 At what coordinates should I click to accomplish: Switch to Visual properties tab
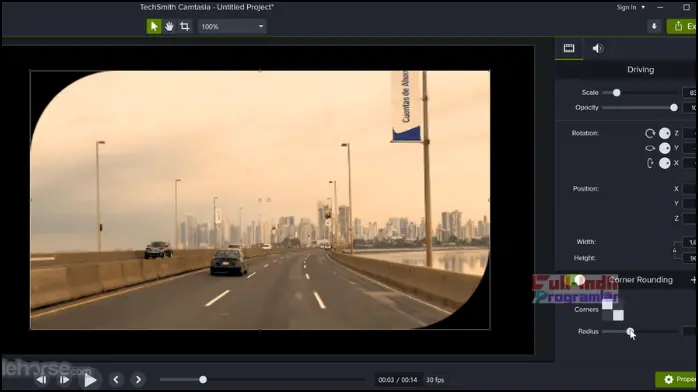coord(569,48)
